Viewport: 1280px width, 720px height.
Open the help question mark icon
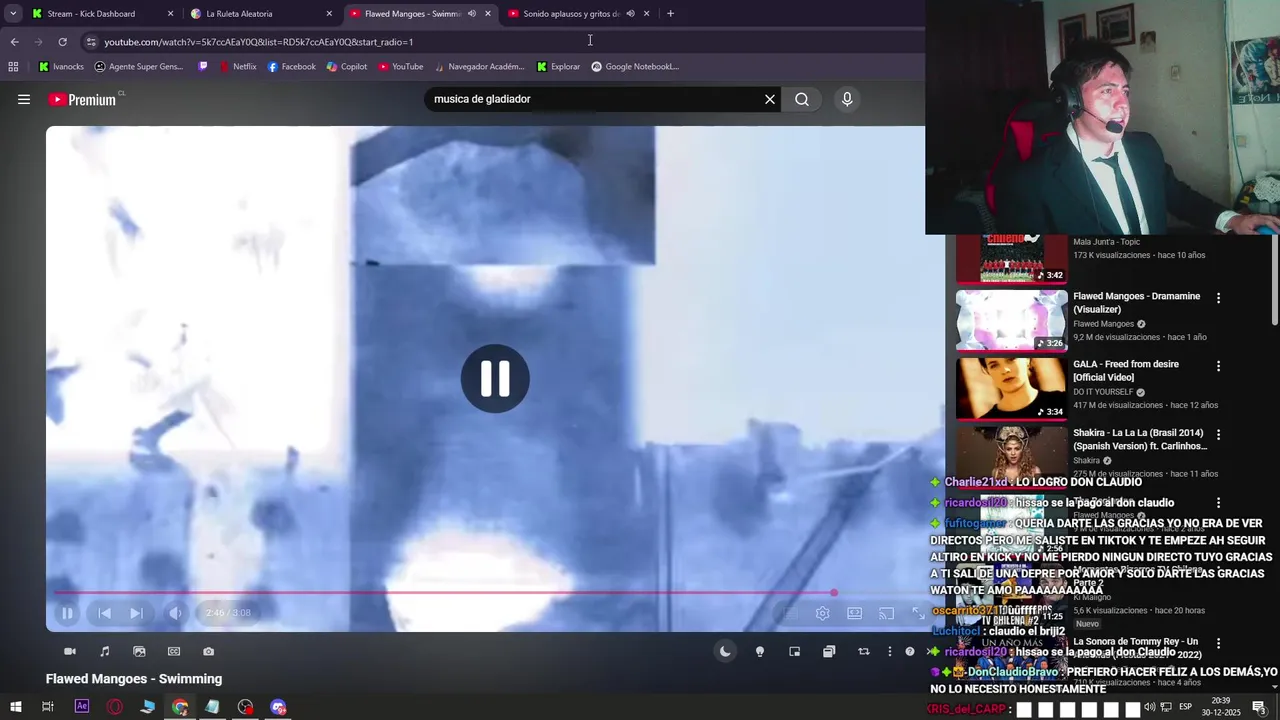910,651
